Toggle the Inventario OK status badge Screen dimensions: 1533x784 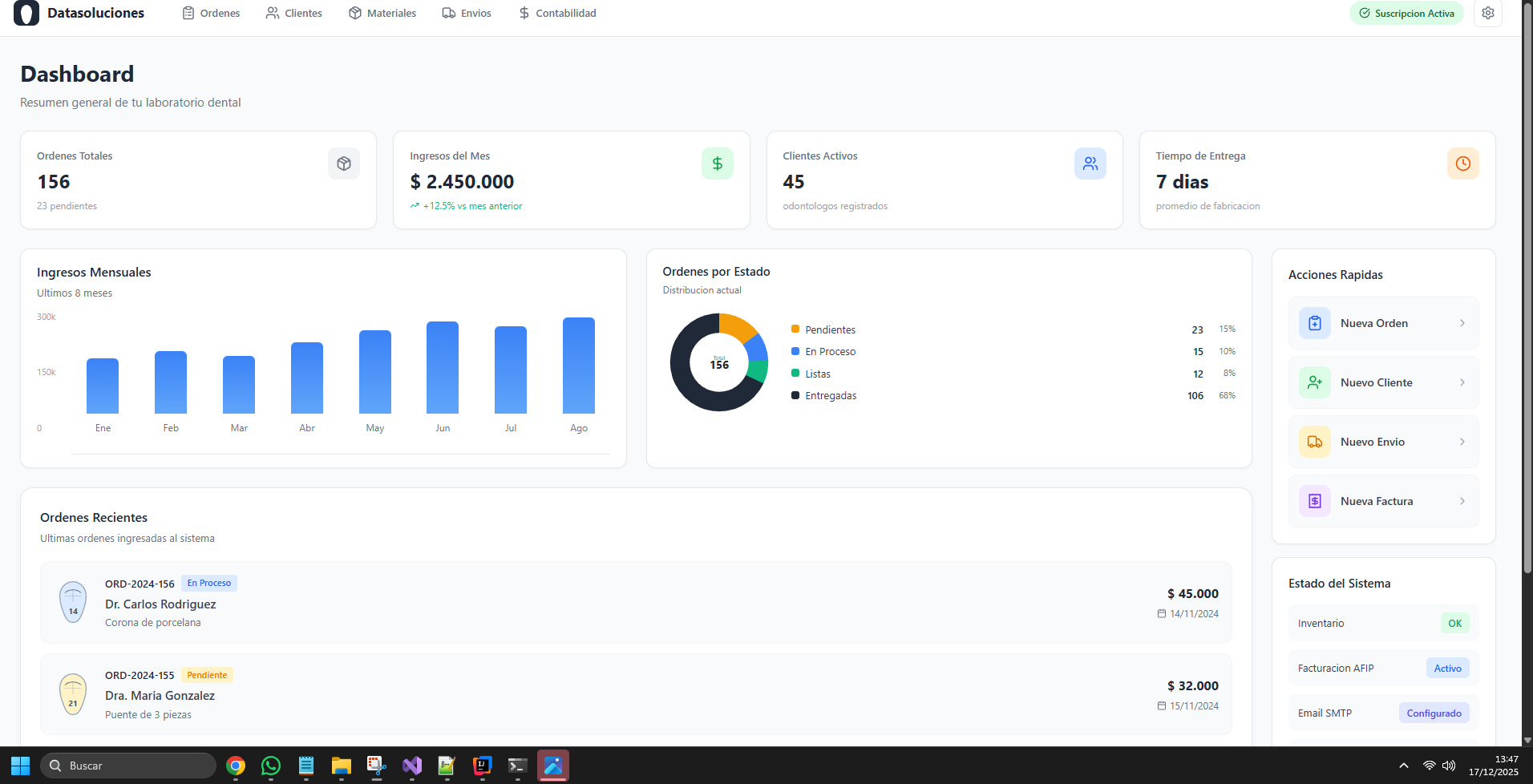click(x=1454, y=623)
